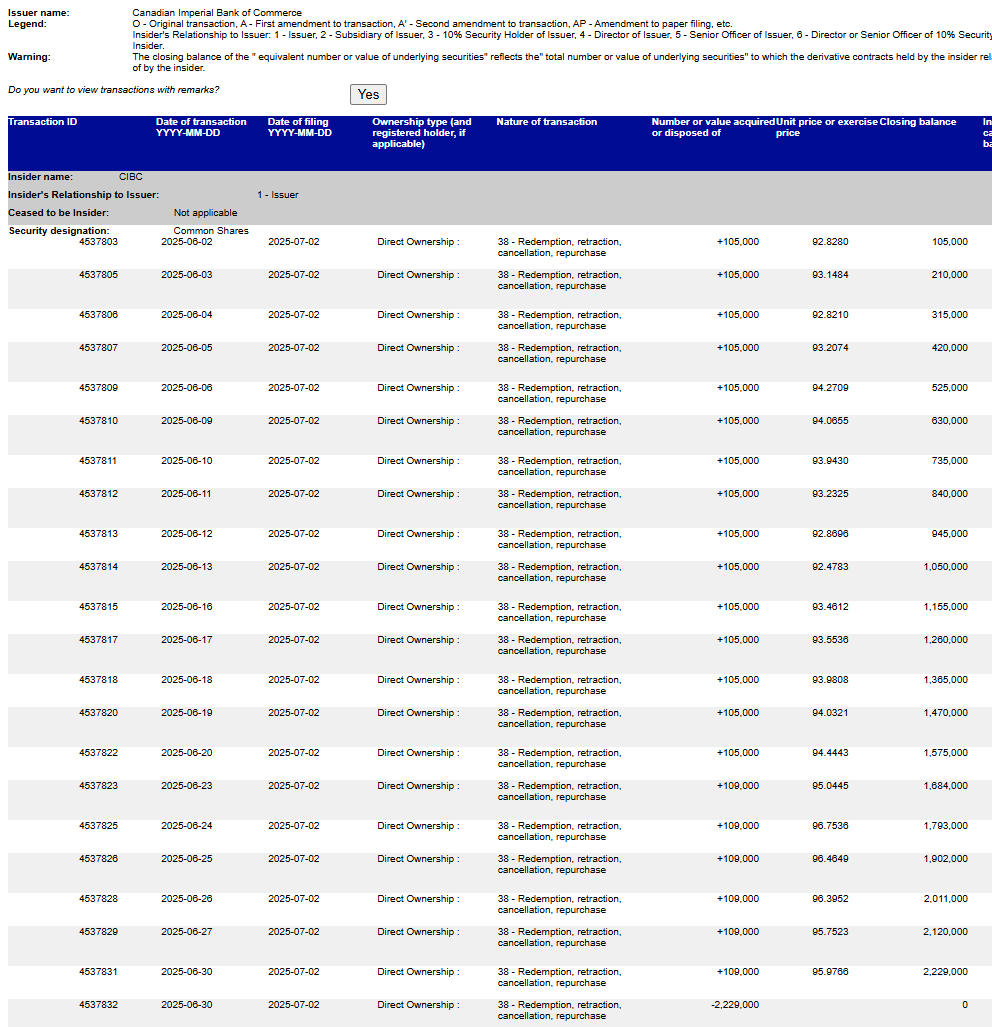The height and width of the screenshot is (1027, 992).
Task: Select issuer name Canadian Imperial Bank of Commerce
Action: 217,12
